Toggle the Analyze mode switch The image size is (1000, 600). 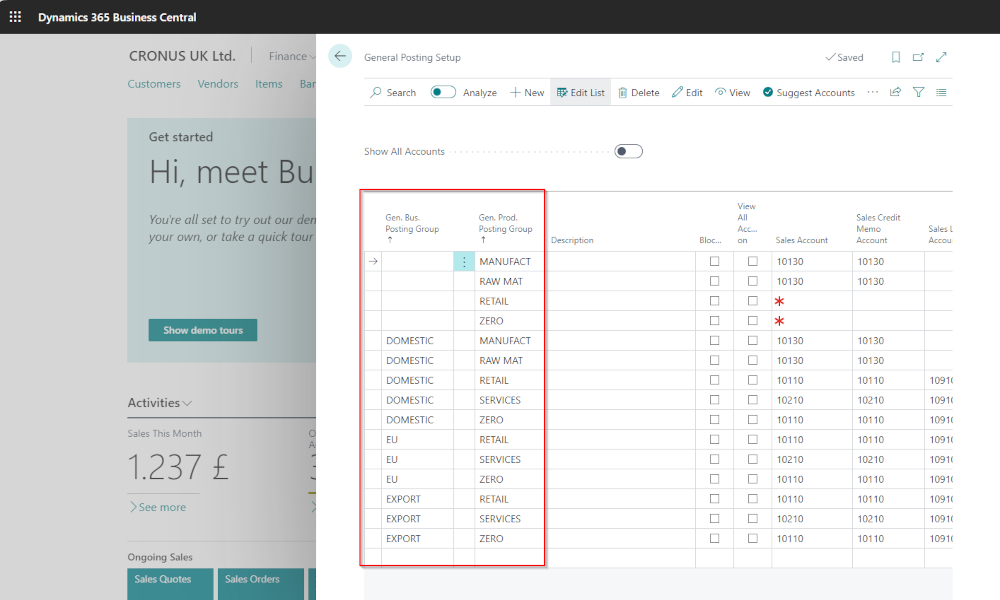pos(443,92)
